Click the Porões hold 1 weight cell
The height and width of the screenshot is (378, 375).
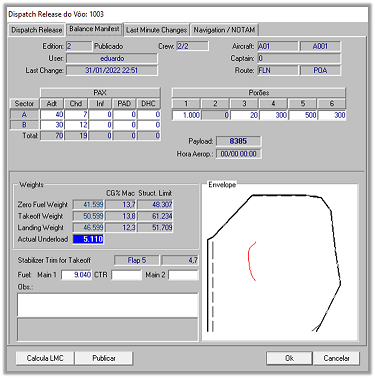point(186,115)
